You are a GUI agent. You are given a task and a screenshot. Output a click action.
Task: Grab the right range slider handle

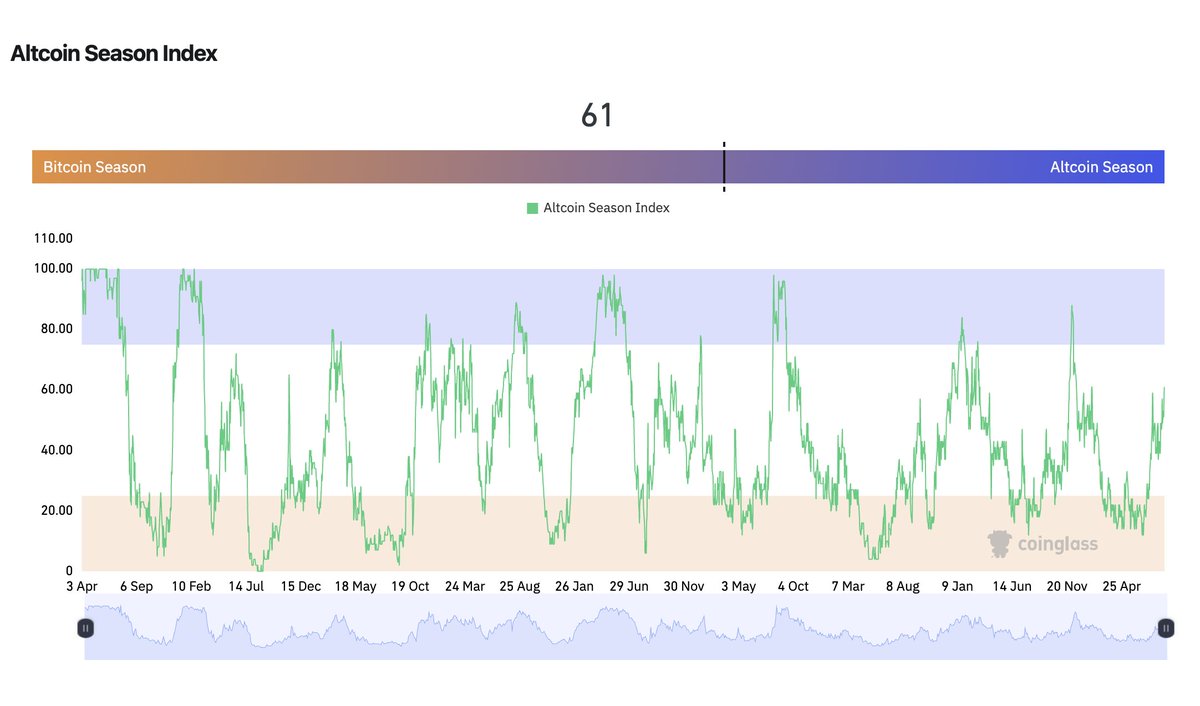tap(1165, 628)
